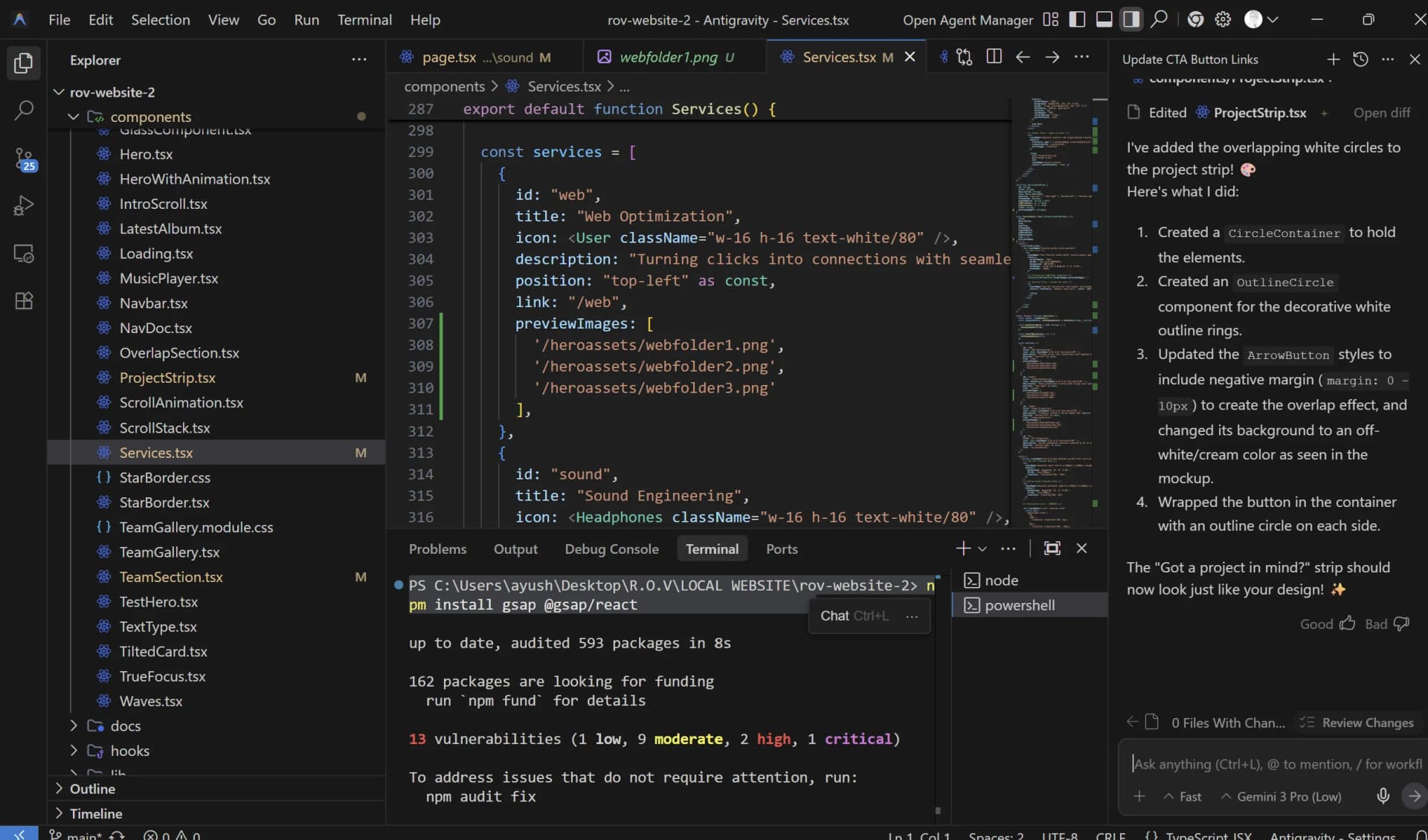The height and width of the screenshot is (840, 1428).
Task: Open editor more actions ellipsis
Action: point(1081,57)
